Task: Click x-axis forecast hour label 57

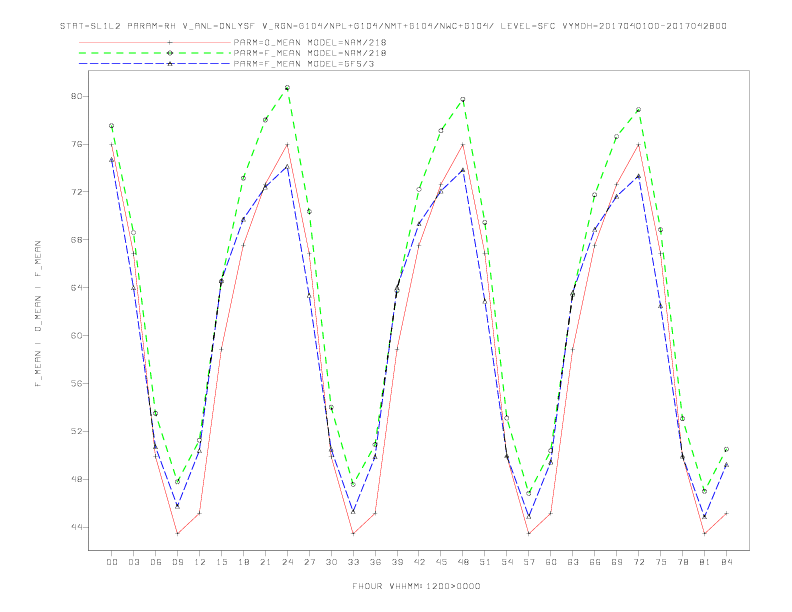Action: [529, 562]
